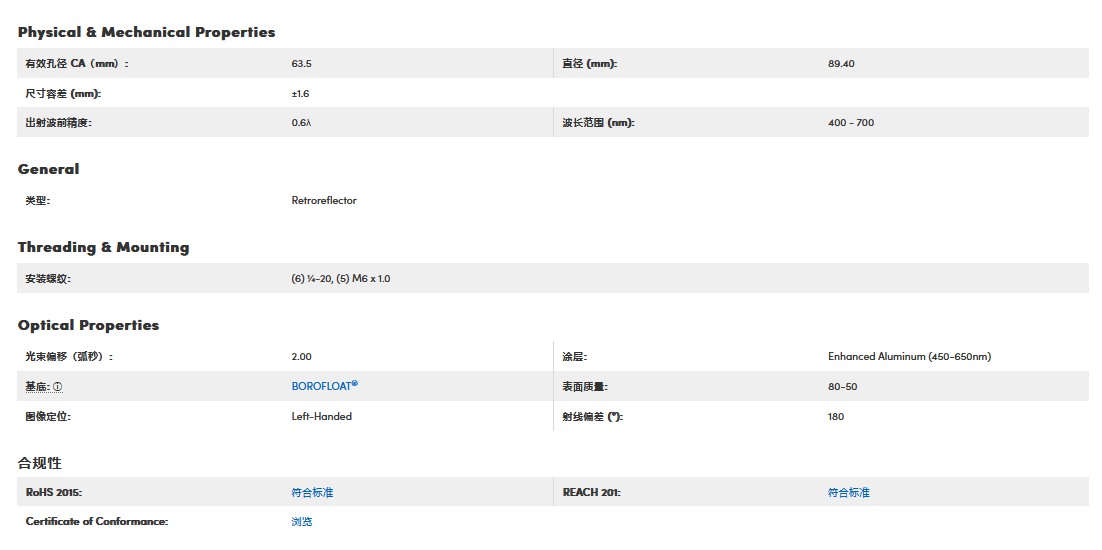Click the Enhanced Aluminum coating value
Viewport: 1102px width, 550px height.
[909, 357]
